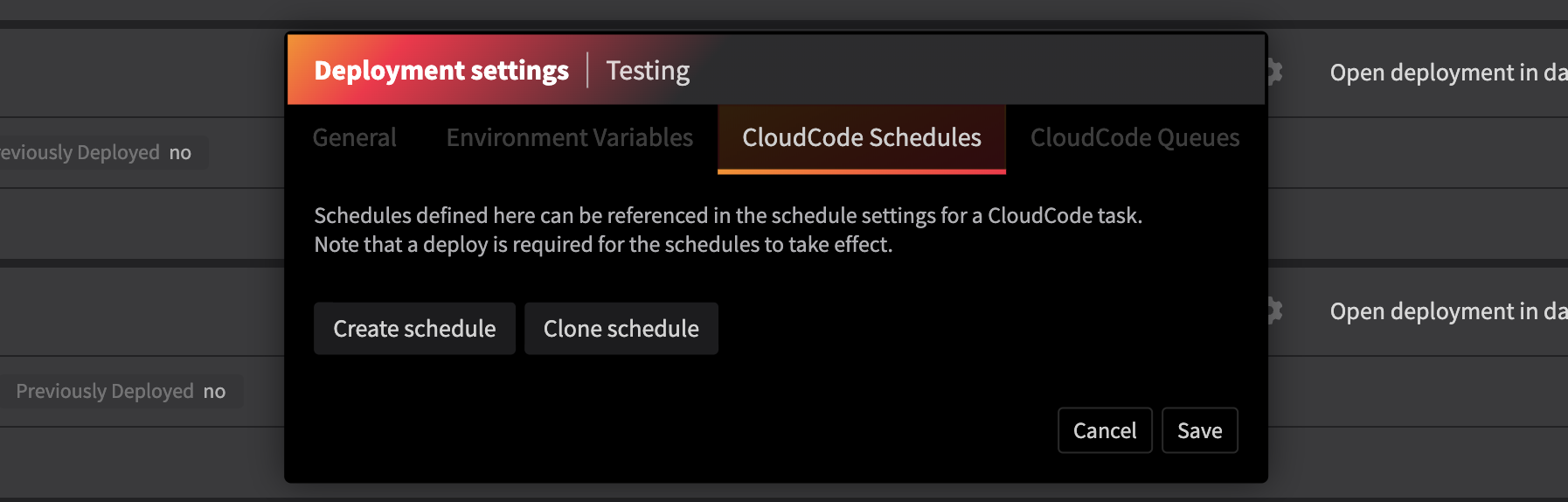Open the upper "Open deployment in" link

click(x=1447, y=73)
